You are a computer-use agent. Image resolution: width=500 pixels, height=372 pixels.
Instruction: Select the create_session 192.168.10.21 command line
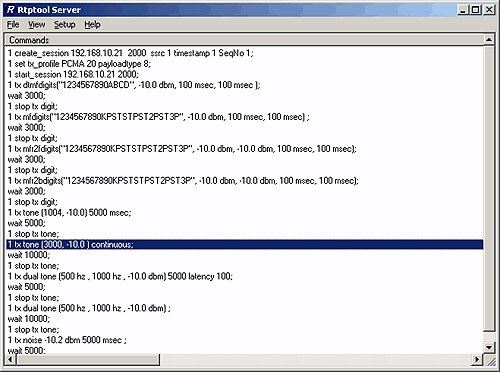click(x=245, y=53)
